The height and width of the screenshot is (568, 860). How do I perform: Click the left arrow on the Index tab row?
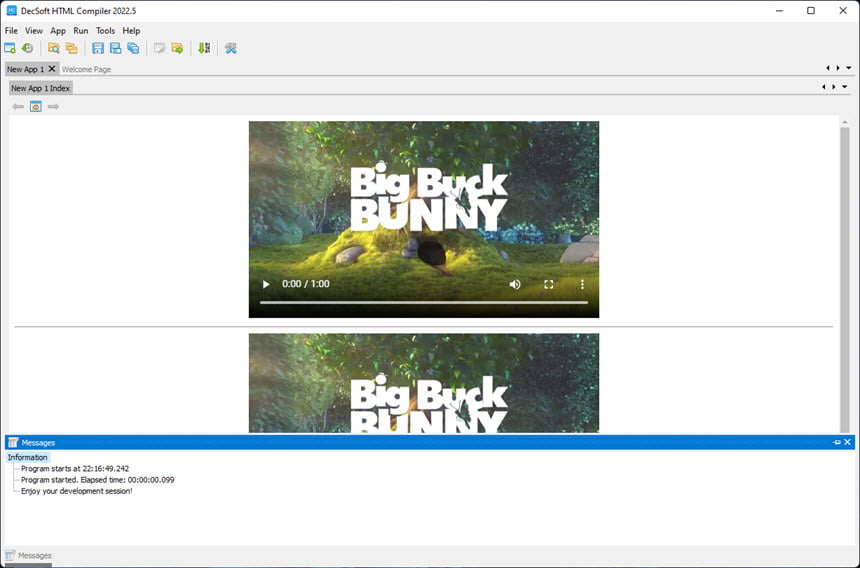[x=823, y=87]
